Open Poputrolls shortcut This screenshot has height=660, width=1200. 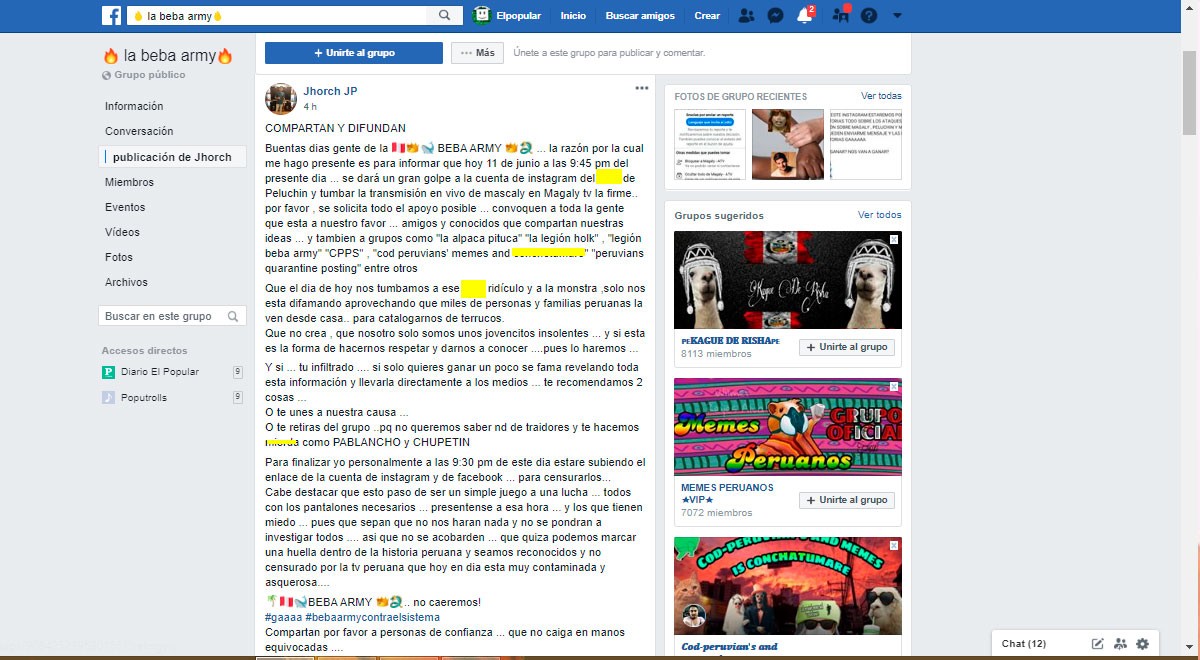(144, 397)
